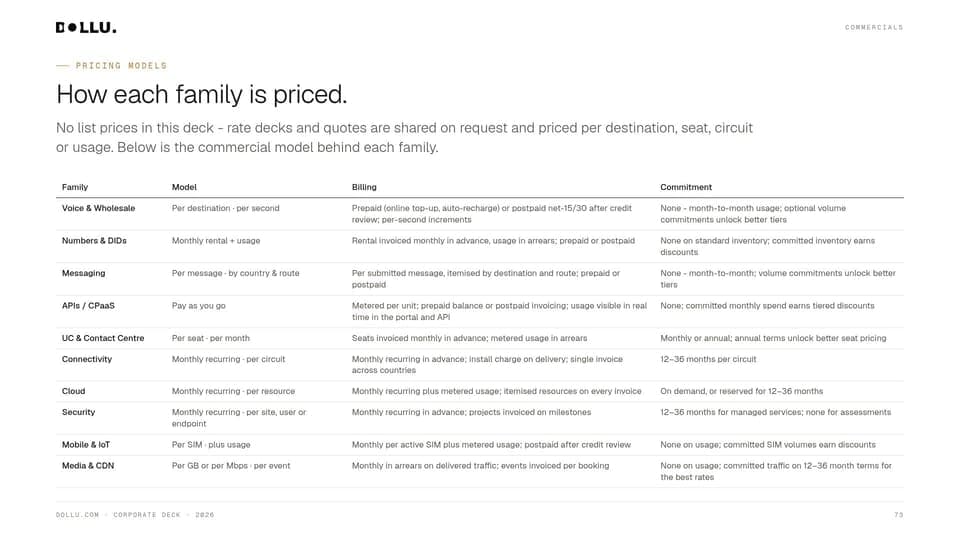Click the Commitment column header
Screen dimensions: 960x540
tap(686, 187)
